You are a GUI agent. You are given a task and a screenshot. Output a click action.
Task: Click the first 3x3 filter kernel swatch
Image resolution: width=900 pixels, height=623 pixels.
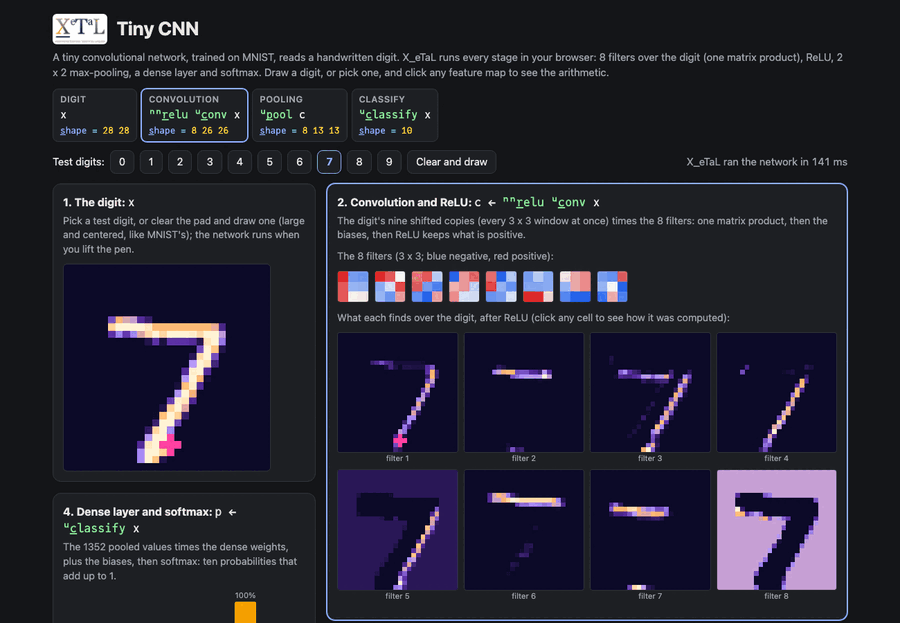click(353, 287)
